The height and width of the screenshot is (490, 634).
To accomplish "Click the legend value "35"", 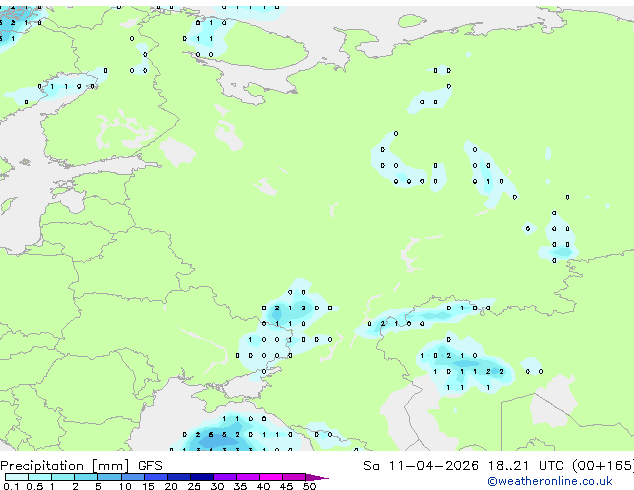I will [x=240, y=486].
